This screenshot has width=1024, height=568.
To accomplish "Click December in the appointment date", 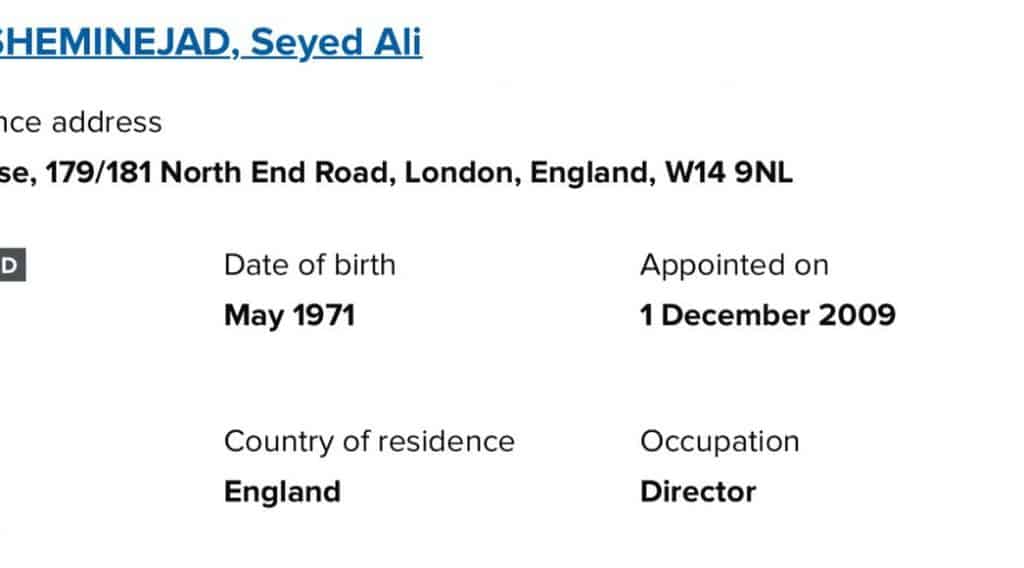I will pyautogui.click(x=735, y=316).
